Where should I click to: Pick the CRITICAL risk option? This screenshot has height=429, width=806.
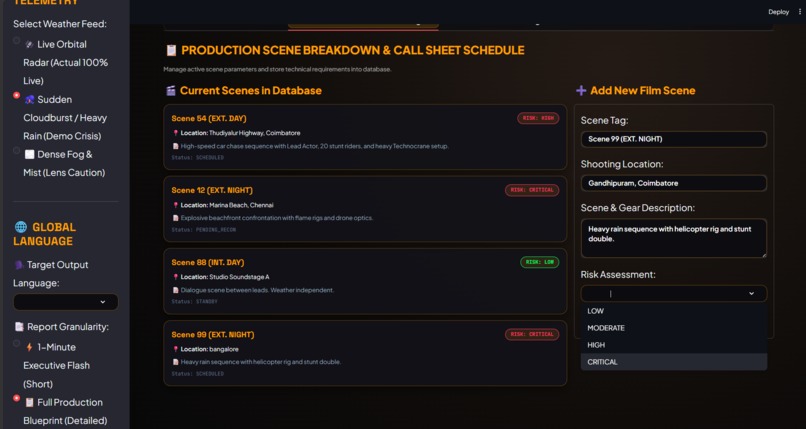pyautogui.click(x=673, y=362)
